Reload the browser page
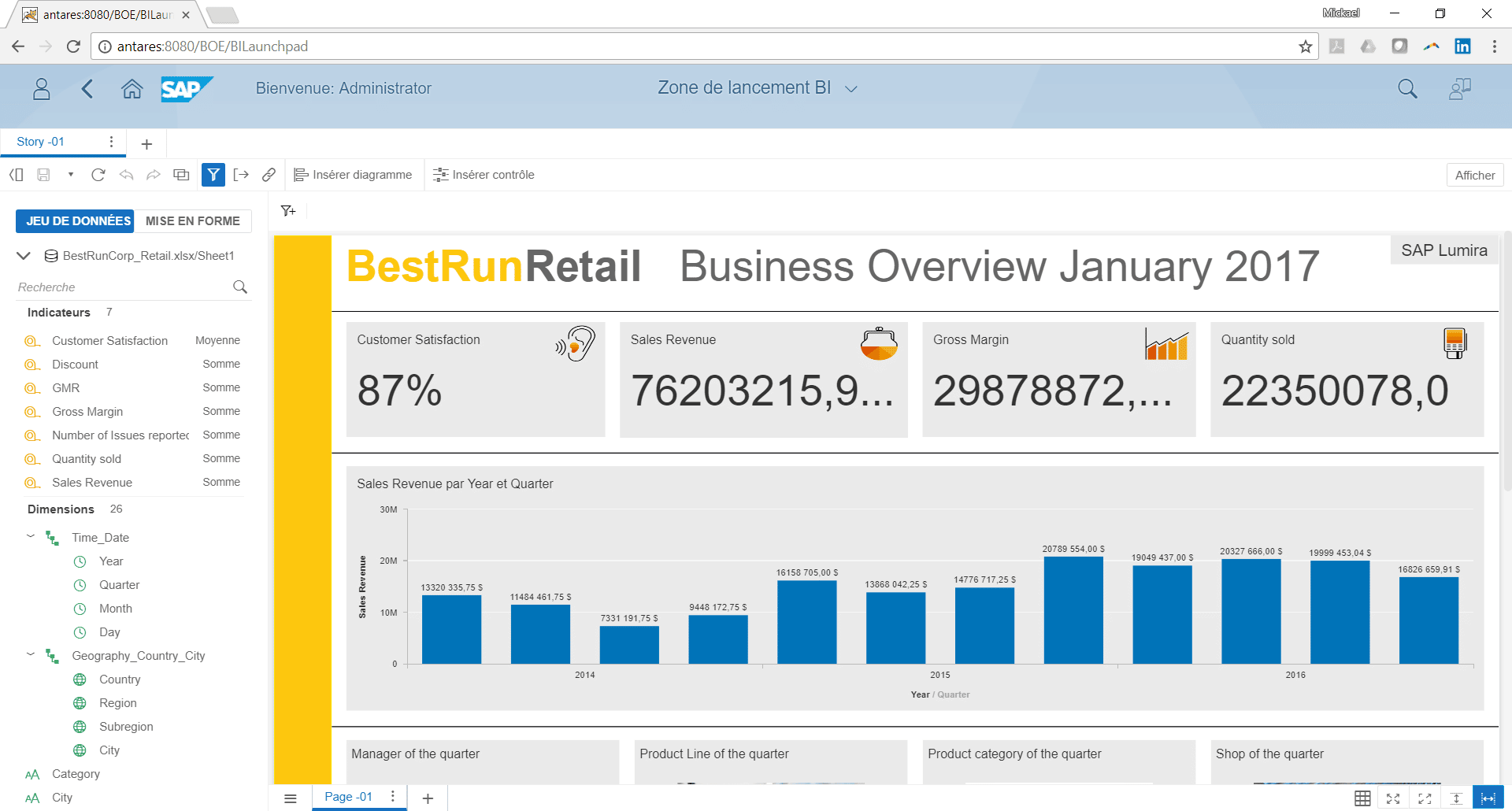The width and height of the screenshot is (1512, 811). pos(73,46)
